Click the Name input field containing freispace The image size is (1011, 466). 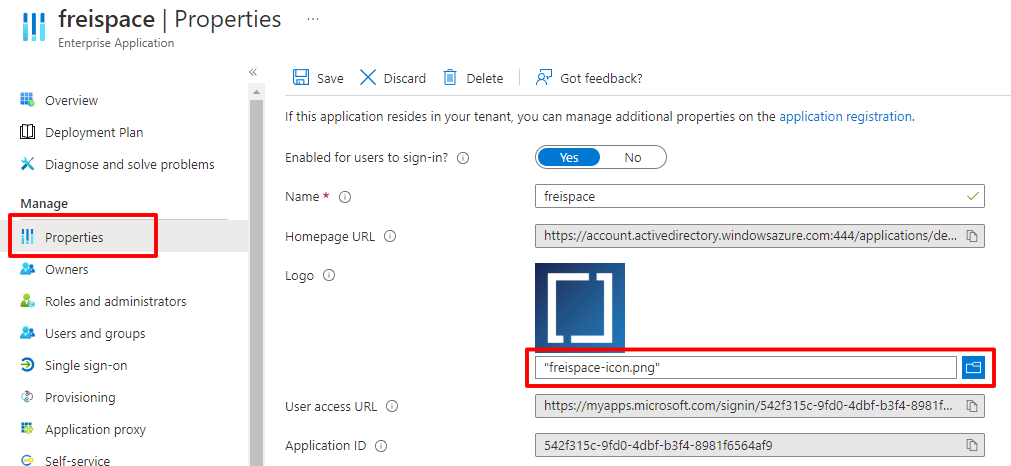tap(760, 197)
